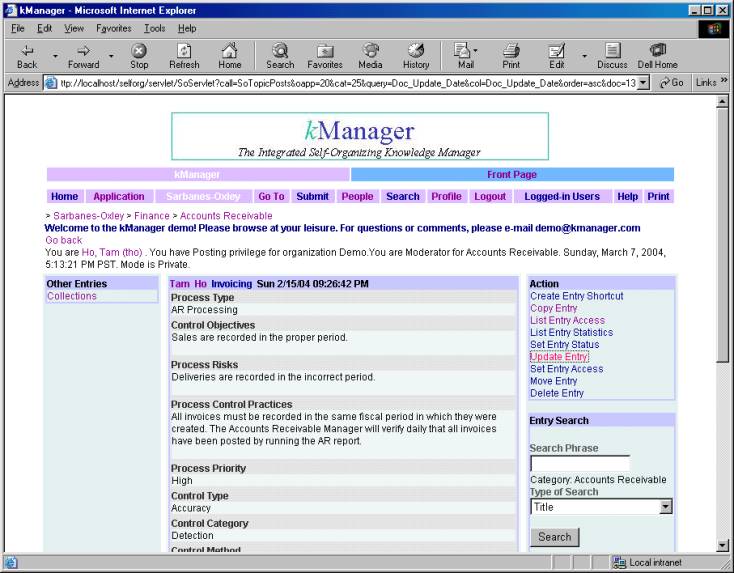
Task: Click the Go button beside address bar
Action: pos(672,83)
